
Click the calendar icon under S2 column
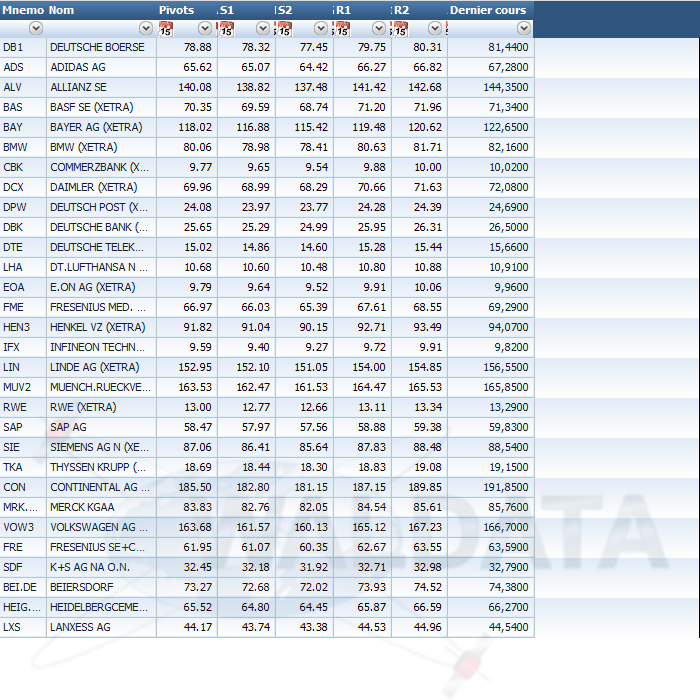click(x=284, y=29)
